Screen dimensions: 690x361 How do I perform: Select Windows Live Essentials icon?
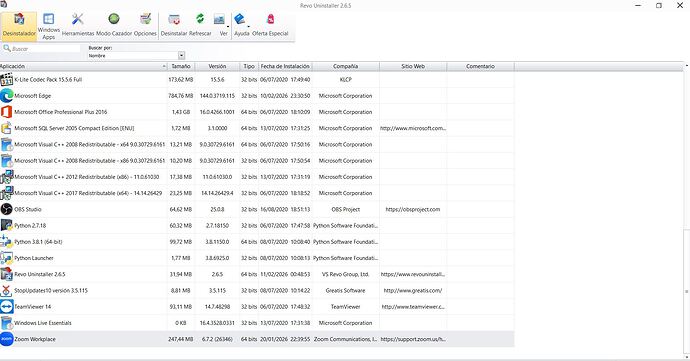coord(7,323)
